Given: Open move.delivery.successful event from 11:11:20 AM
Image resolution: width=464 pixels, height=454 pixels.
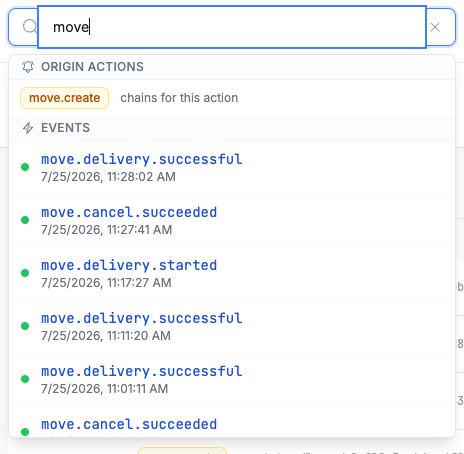Looking at the screenshot, I should (x=232, y=326).
